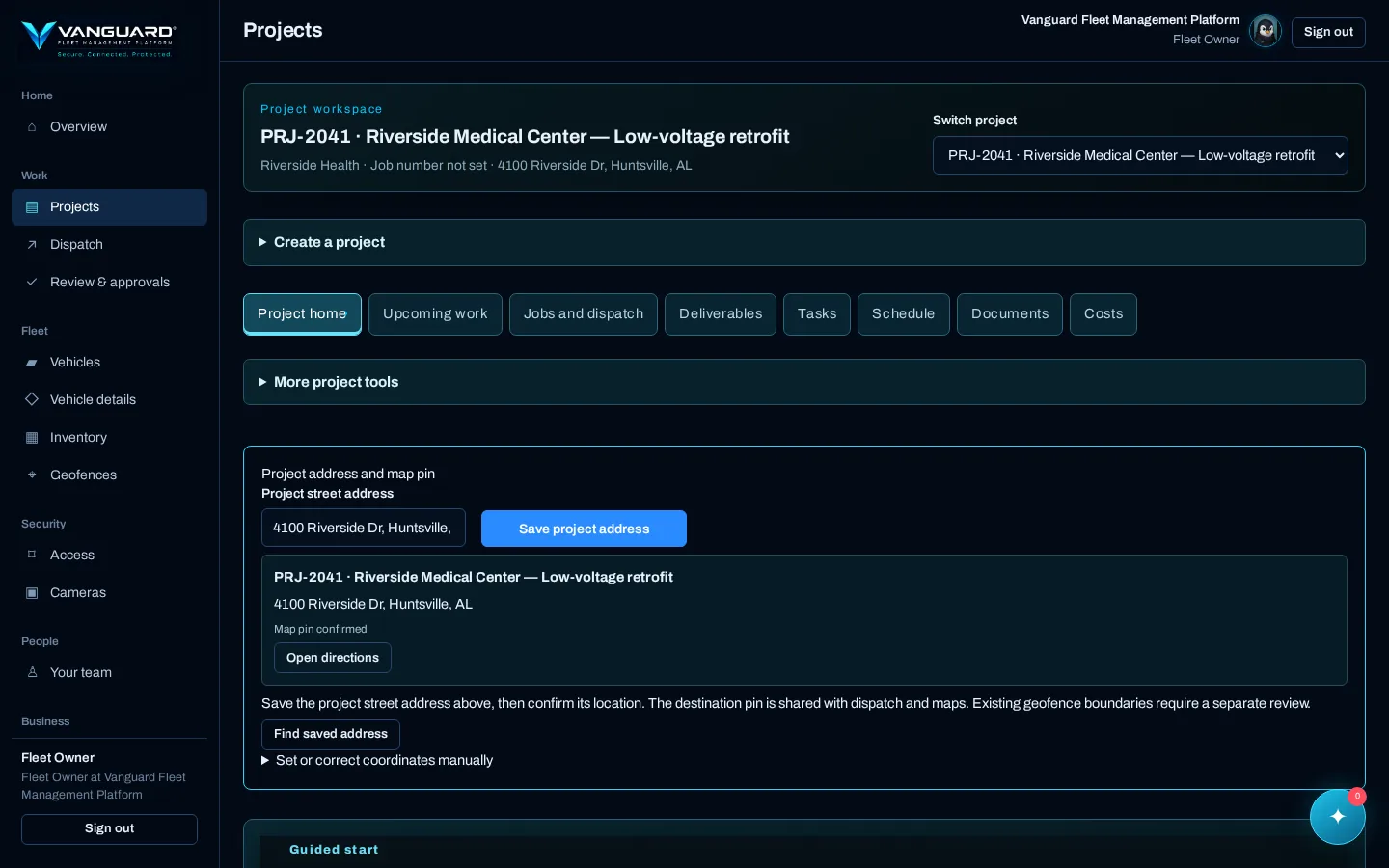Open the Switch project dropdown

(x=1140, y=155)
